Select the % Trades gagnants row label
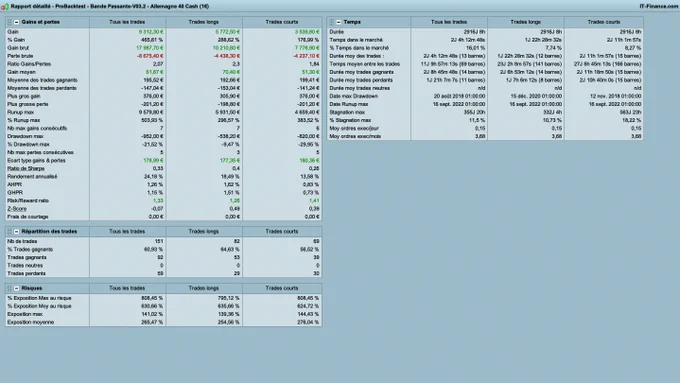680x383 pixels. [30, 250]
